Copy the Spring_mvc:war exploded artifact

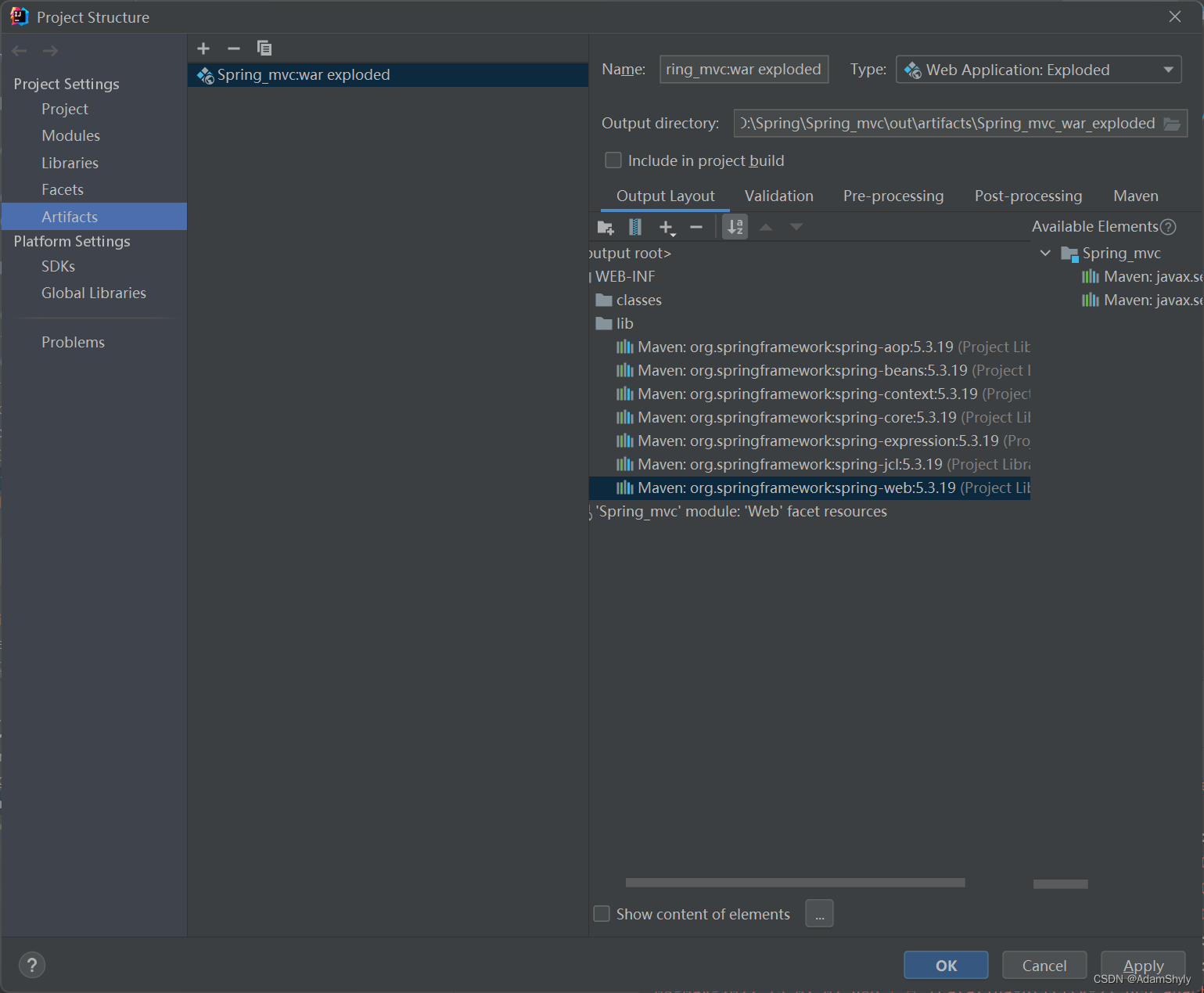pos(264,48)
